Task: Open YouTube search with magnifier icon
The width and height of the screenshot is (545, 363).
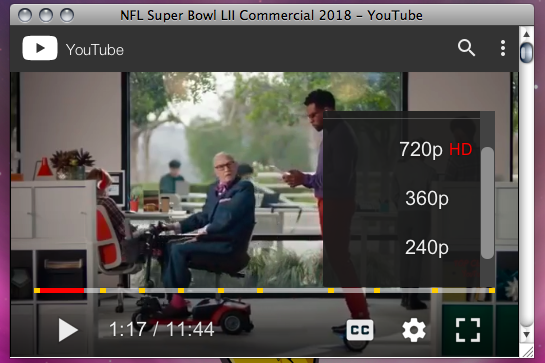Action: coord(466,48)
